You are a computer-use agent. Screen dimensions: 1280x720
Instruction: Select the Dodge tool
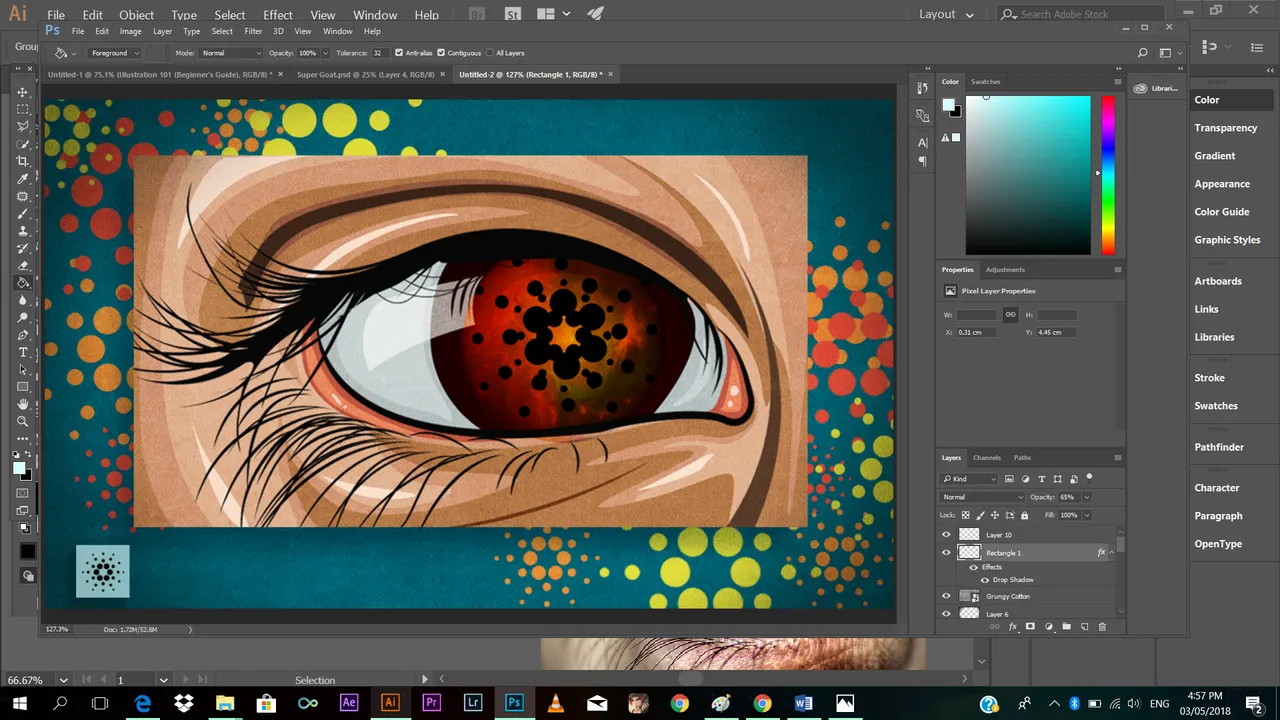point(22,317)
